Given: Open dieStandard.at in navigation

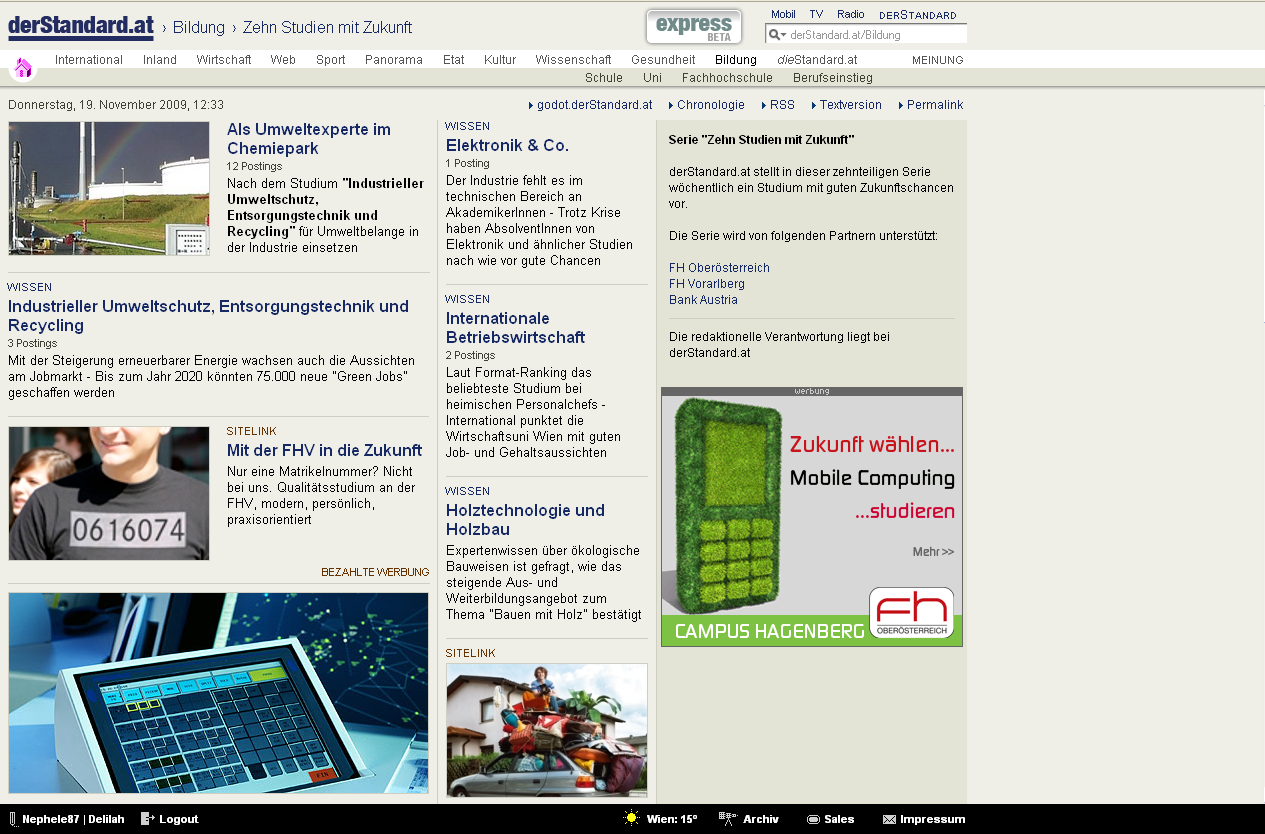Looking at the screenshot, I should (x=817, y=60).
